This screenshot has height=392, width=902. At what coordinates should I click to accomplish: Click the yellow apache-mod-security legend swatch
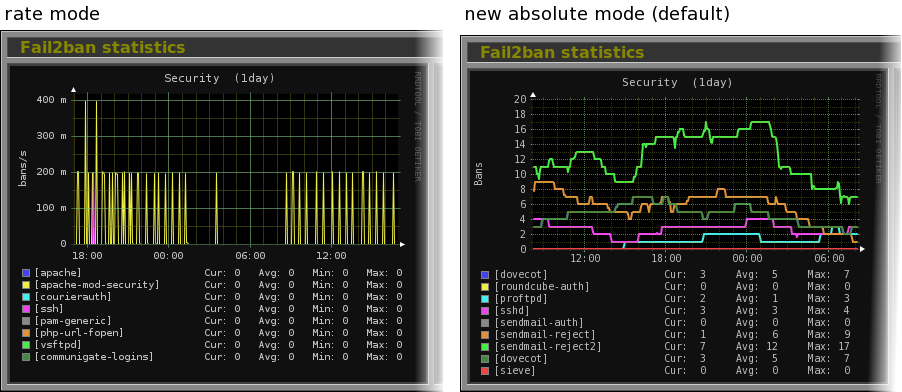(25, 285)
